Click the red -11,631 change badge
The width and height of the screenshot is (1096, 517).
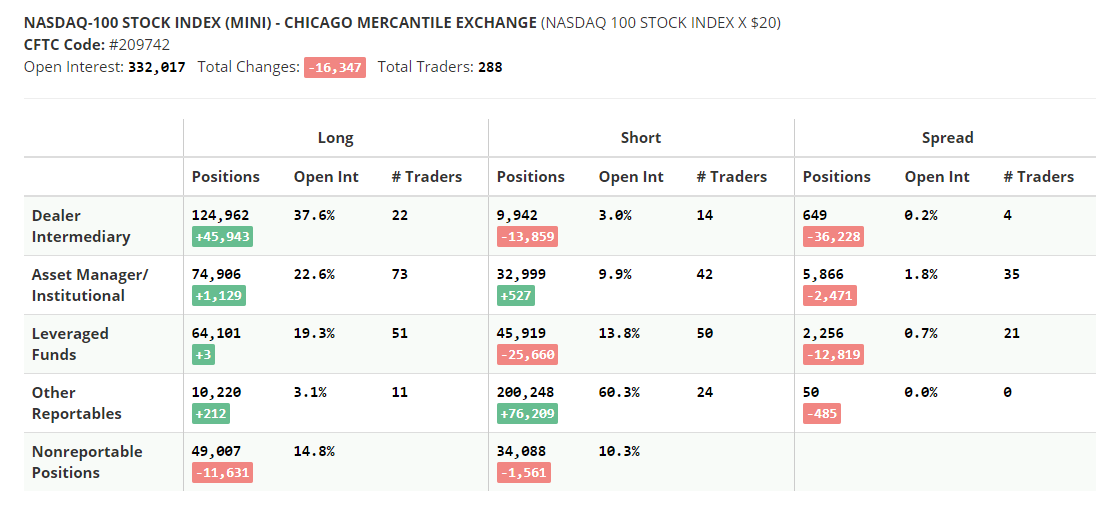click(x=222, y=473)
